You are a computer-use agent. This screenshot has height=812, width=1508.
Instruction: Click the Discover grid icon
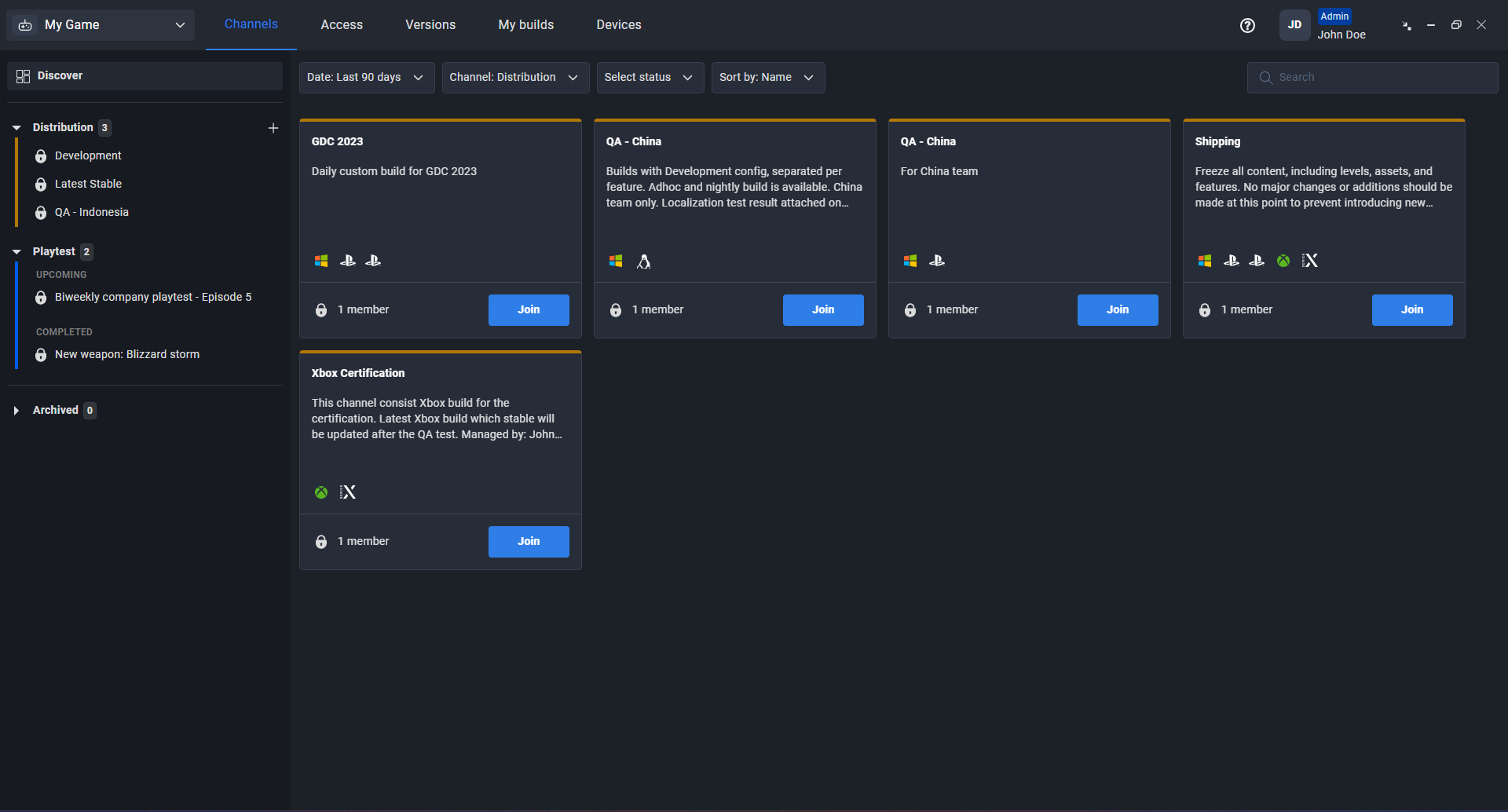pos(24,76)
